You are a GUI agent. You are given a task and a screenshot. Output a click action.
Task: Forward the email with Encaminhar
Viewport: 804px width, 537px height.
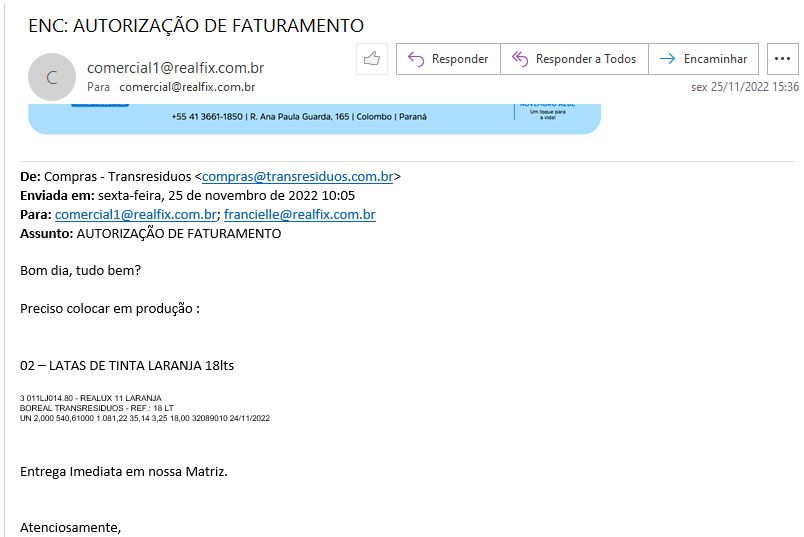[x=704, y=59]
